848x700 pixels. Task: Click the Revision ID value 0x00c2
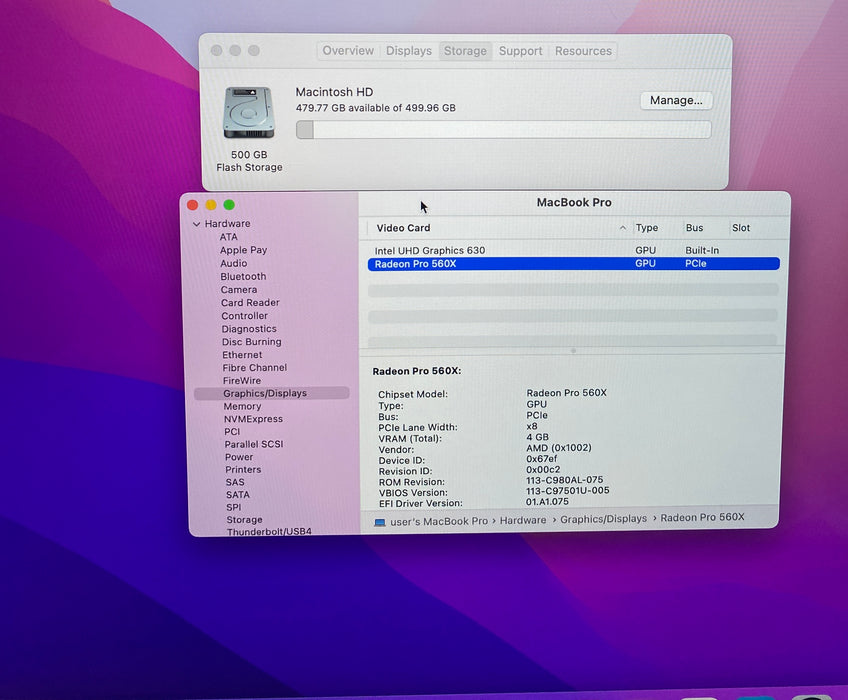[x=543, y=470]
